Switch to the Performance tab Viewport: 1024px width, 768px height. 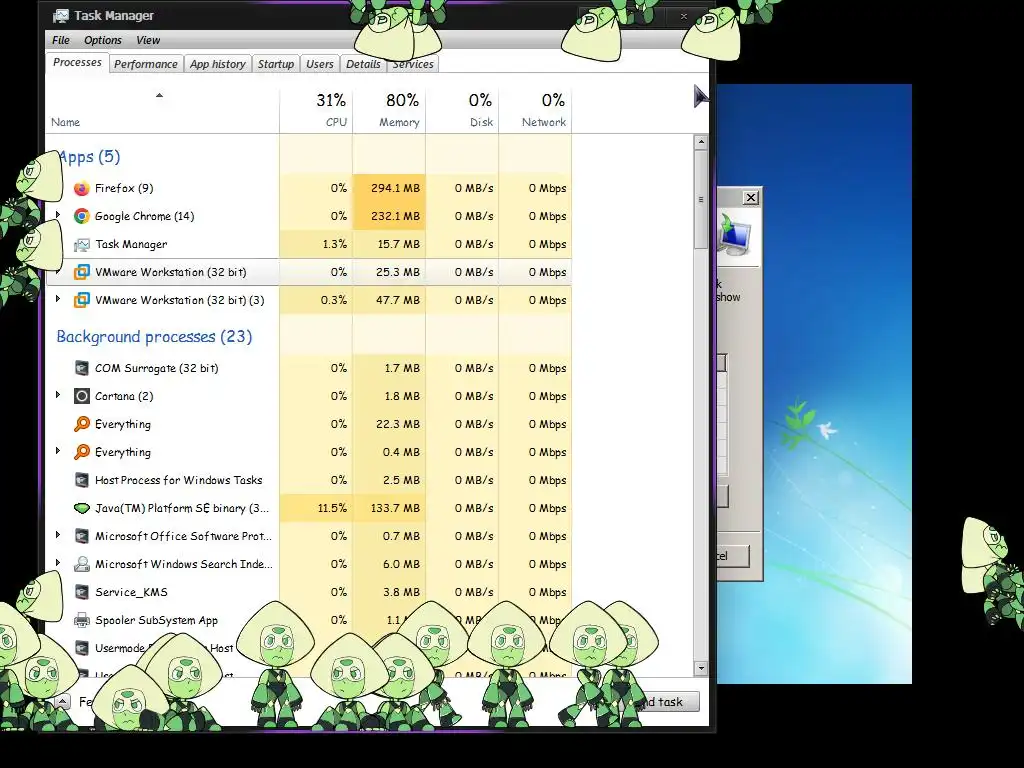[146, 64]
